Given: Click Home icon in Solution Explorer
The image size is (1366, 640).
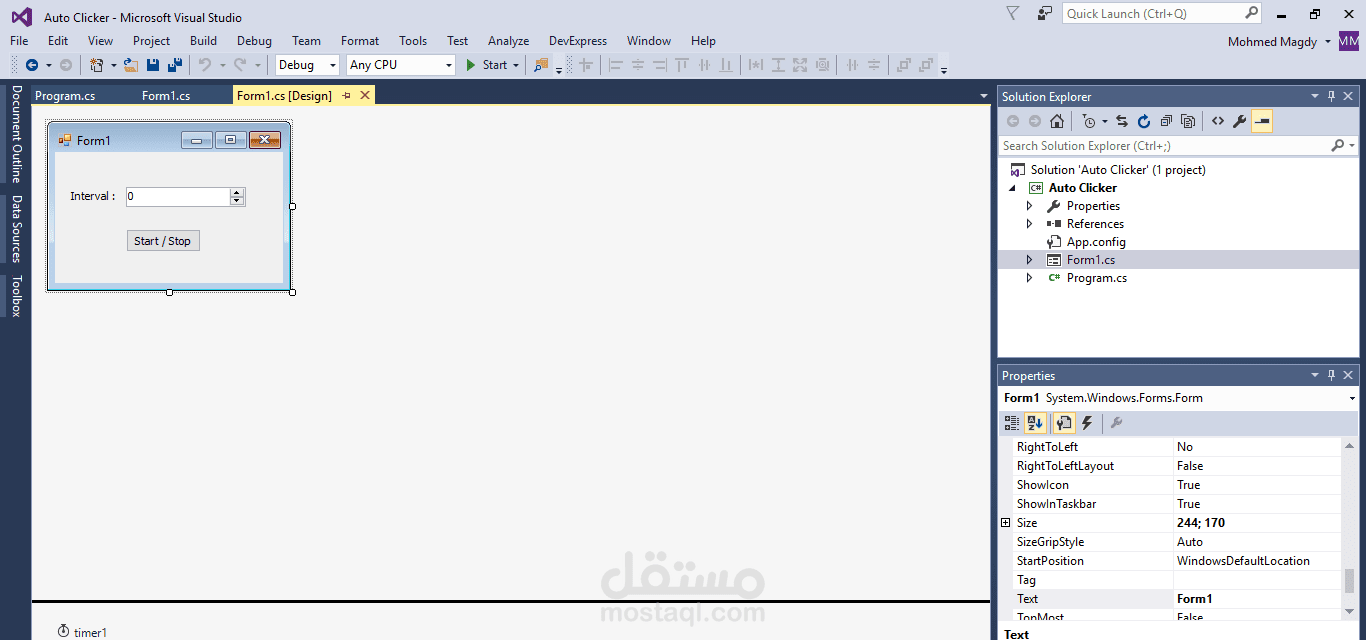Looking at the screenshot, I should click(x=1057, y=122).
